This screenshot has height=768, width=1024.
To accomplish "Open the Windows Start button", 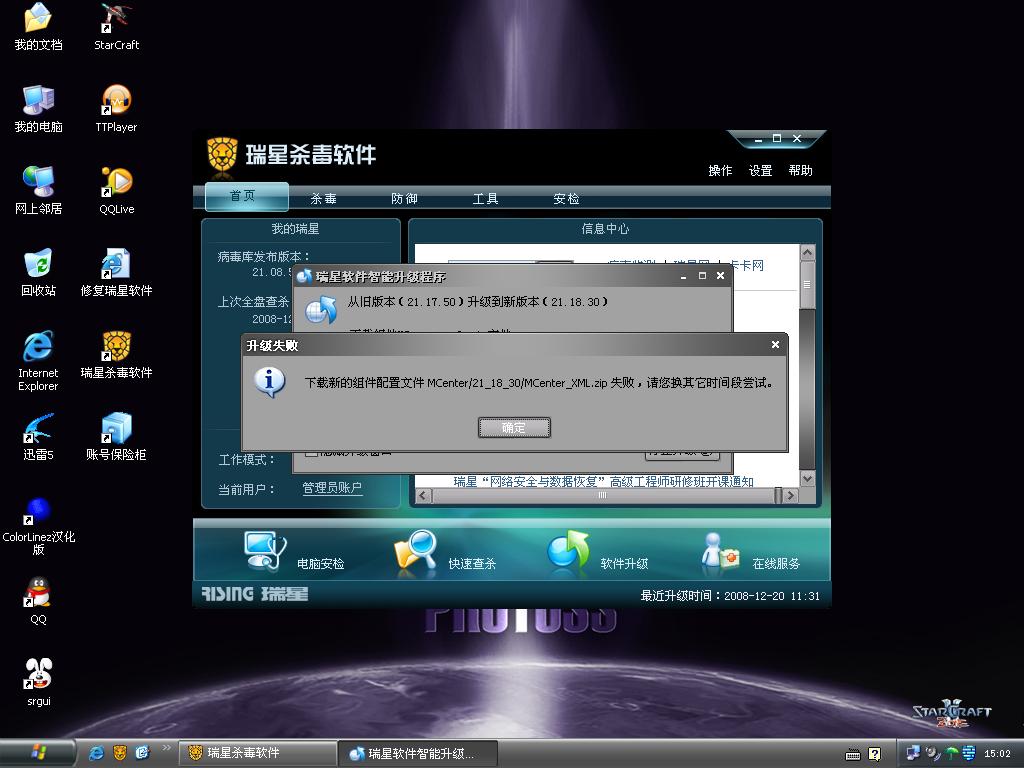I will point(37,753).
